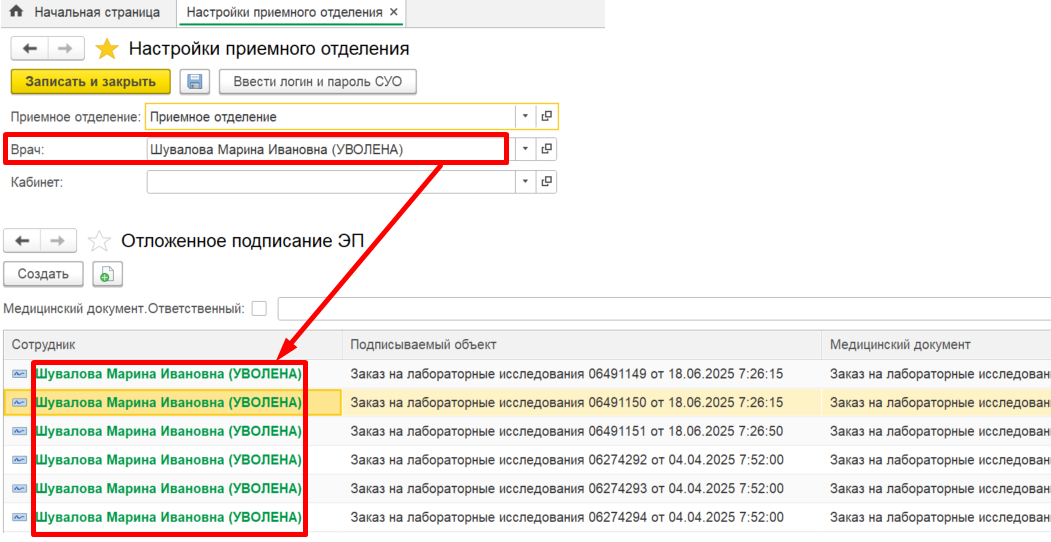This screenshot has width=1051, height=542.
Task: Click the save floppy disk icon
Action: click(195, 81)
